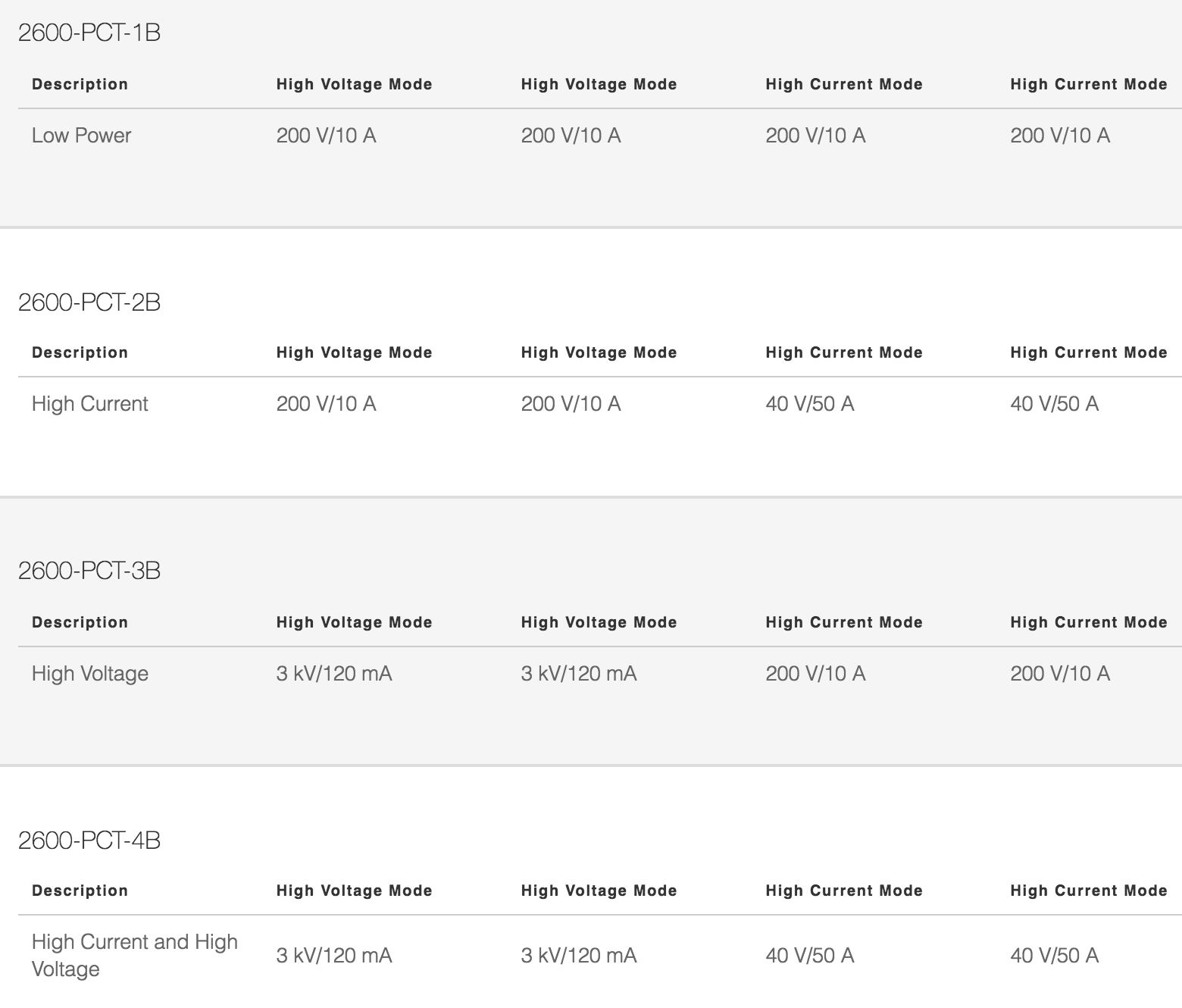
Task: Select the rightmost 40 V/50 A in 2600-PCT-4B
Action: point(1054,955)
